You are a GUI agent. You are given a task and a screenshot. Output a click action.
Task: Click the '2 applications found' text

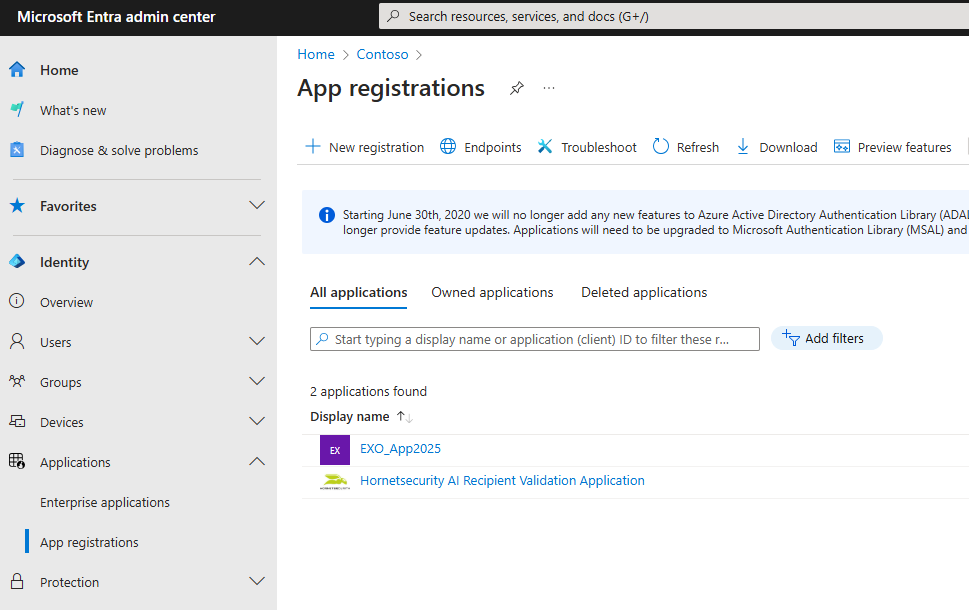pyautogui.click(x=368, y=391)
